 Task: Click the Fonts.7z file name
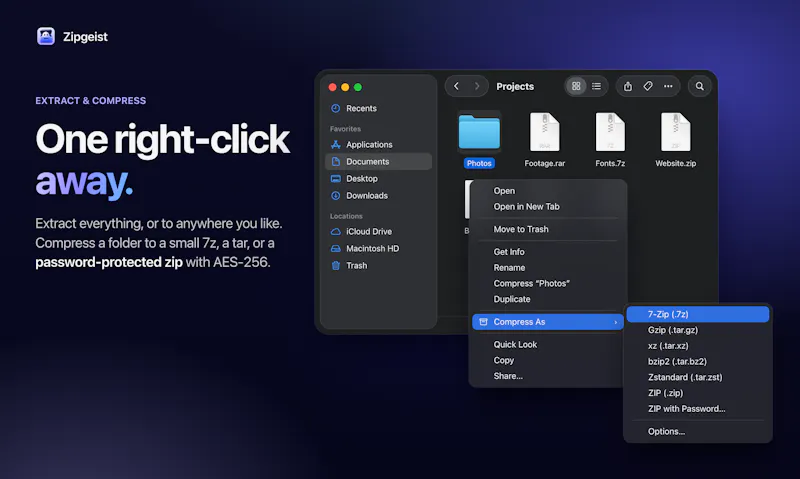(x=610, y=163)
